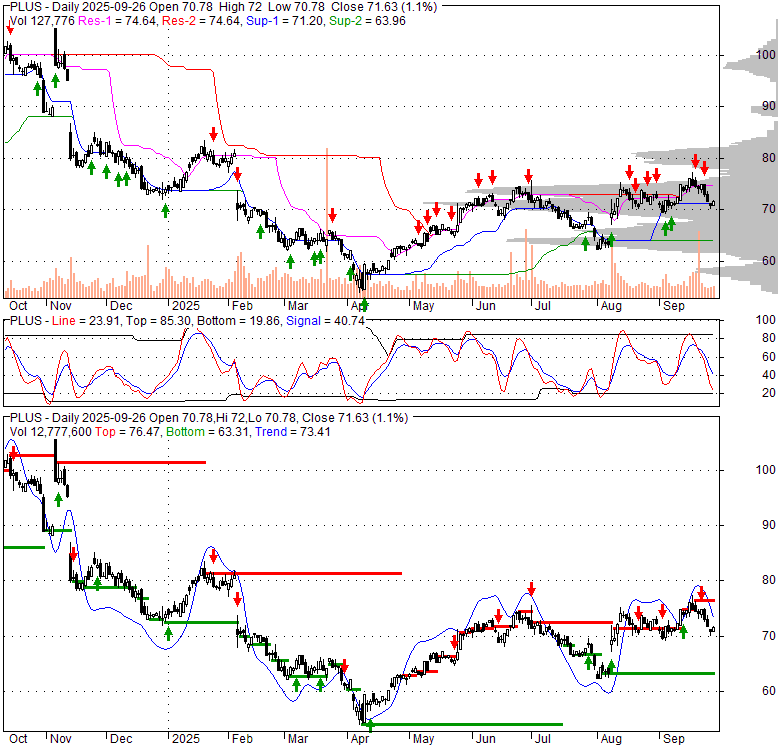Viewport: 780px width, 745px height.
Task: Click price level 90 on the bottom chart
Action: point(769,525)
